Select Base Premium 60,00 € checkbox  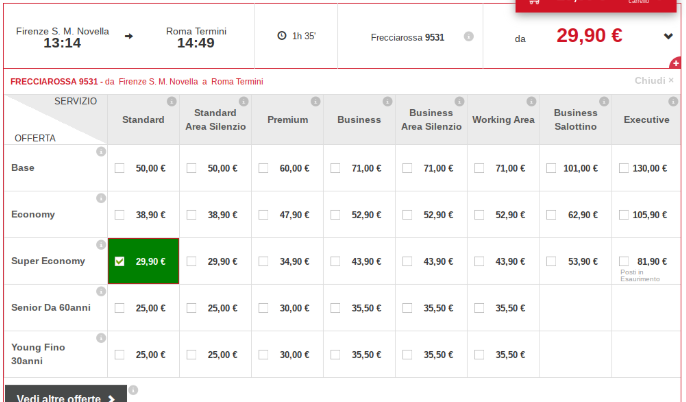click(x=263, y=168)
